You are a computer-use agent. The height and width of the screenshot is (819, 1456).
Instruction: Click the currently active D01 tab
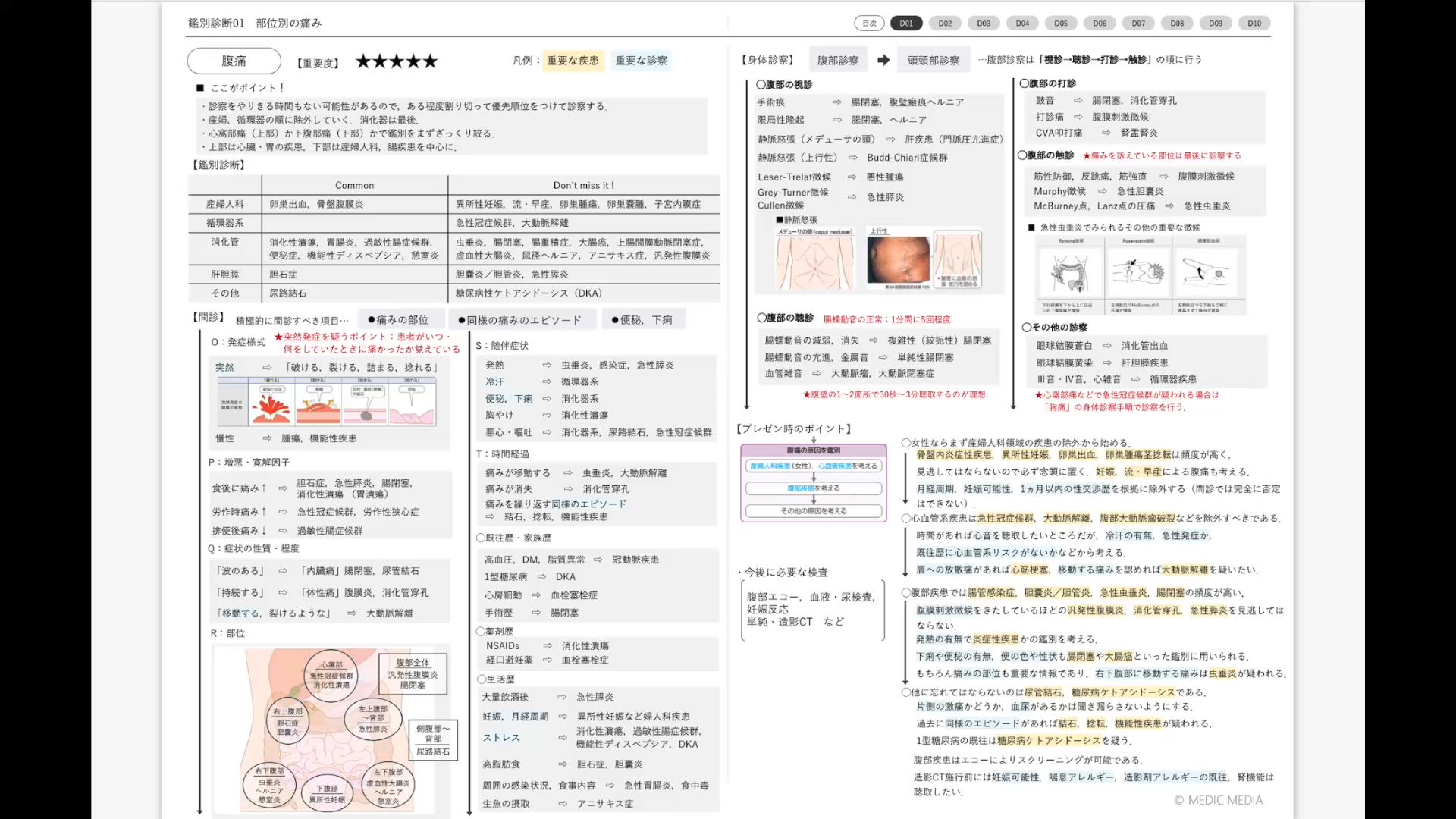(906, 24)
